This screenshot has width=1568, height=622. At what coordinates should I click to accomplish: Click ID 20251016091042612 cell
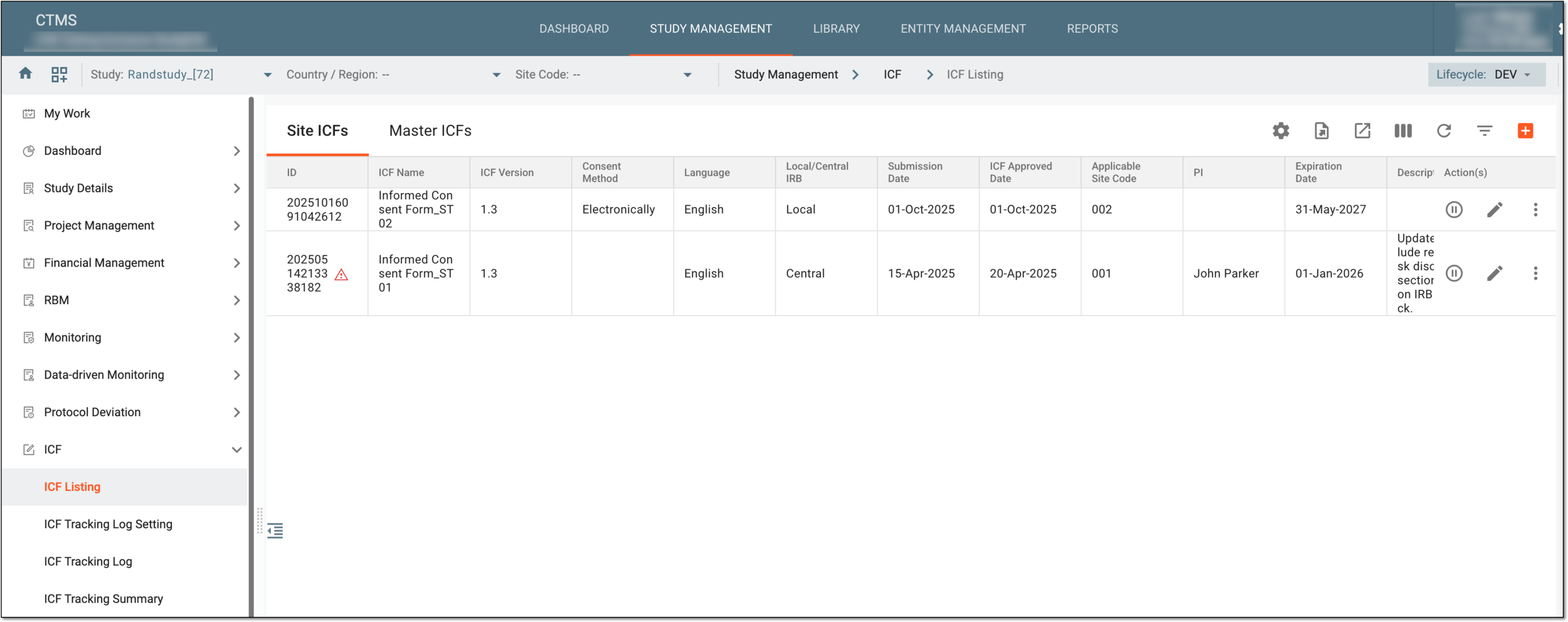click(x=317, y=209)
